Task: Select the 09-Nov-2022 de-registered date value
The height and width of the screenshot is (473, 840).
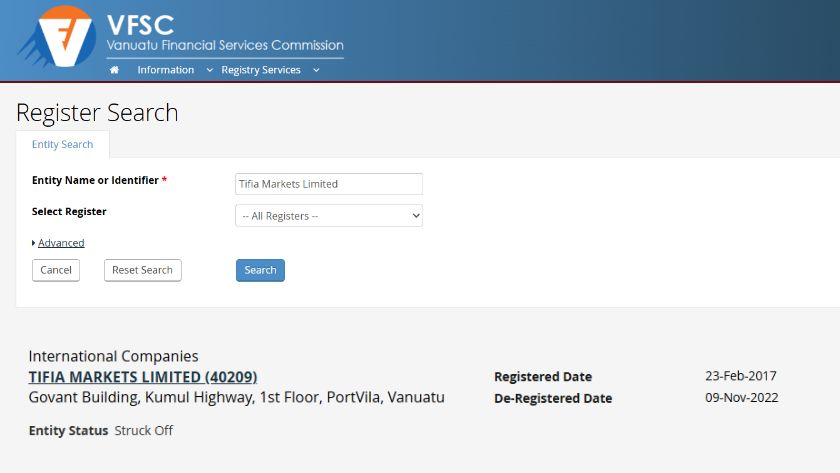Action: click(741, 397)
